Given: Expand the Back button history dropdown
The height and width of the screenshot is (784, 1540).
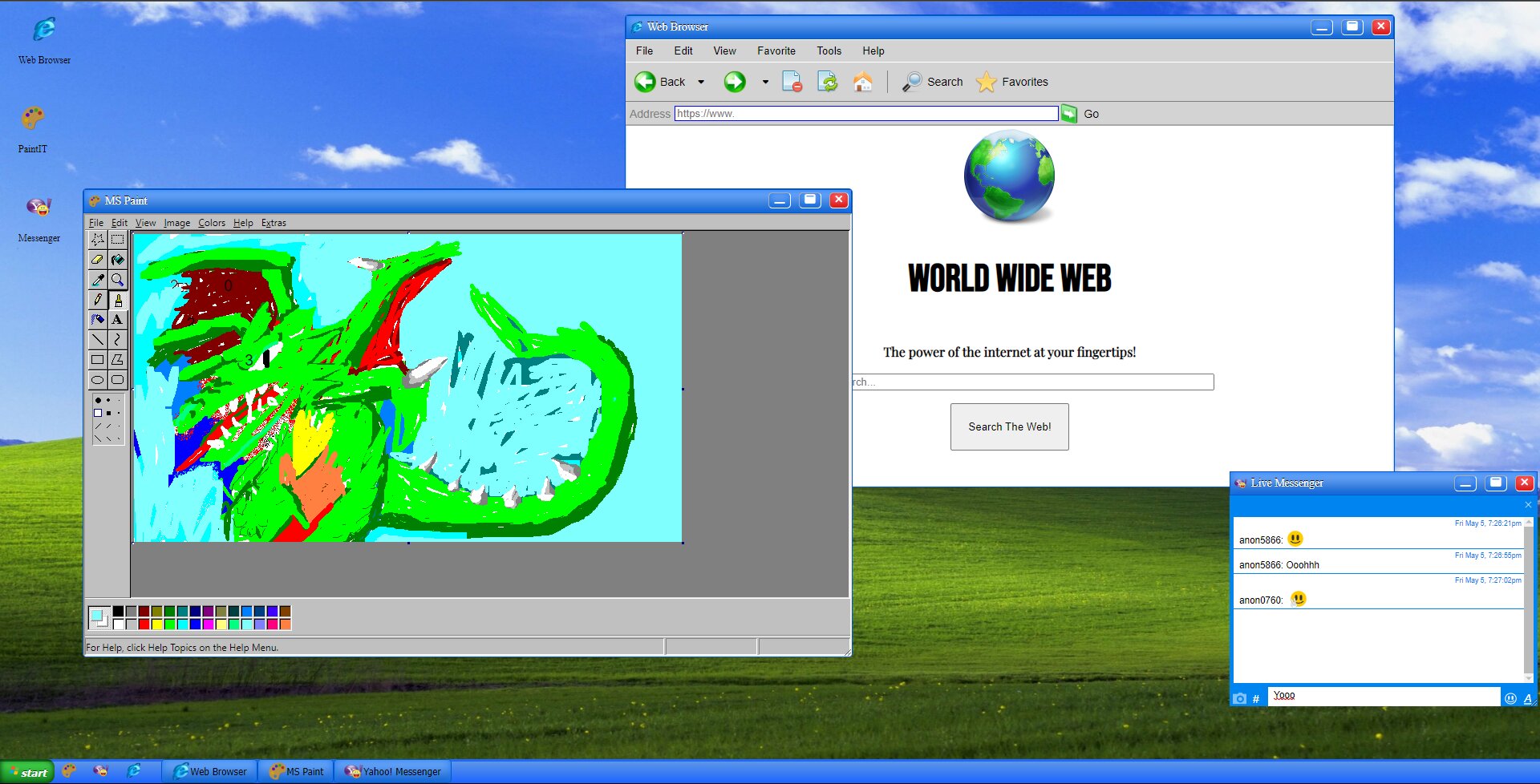Looking at the screenshot, I should (701, 82).
